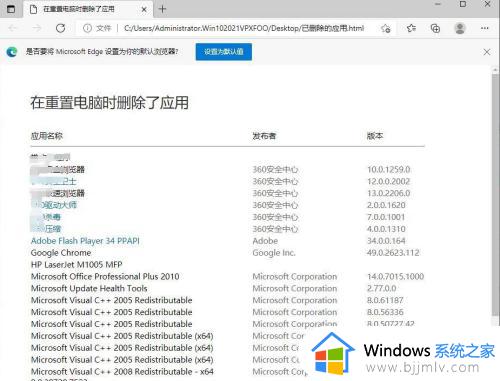
Task: Click the page heading 在重置电脑时删除了应用
Action: [110, 103]
